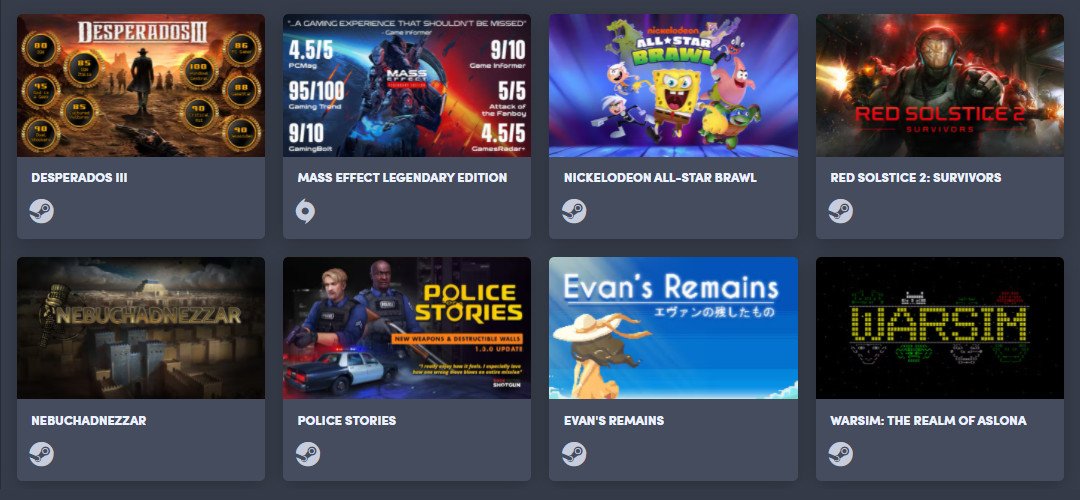Open the Desperados III cover image
Viewport: 1080px width, 500px height.
pyautogui.click(x=141, y=85)
